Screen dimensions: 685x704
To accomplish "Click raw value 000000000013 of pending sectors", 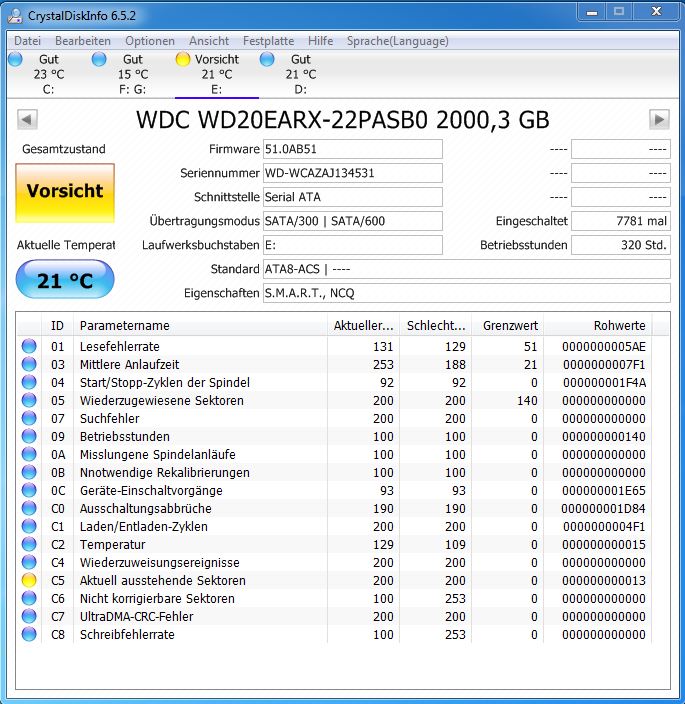I will pyautogui.click(x=604, y=580).
